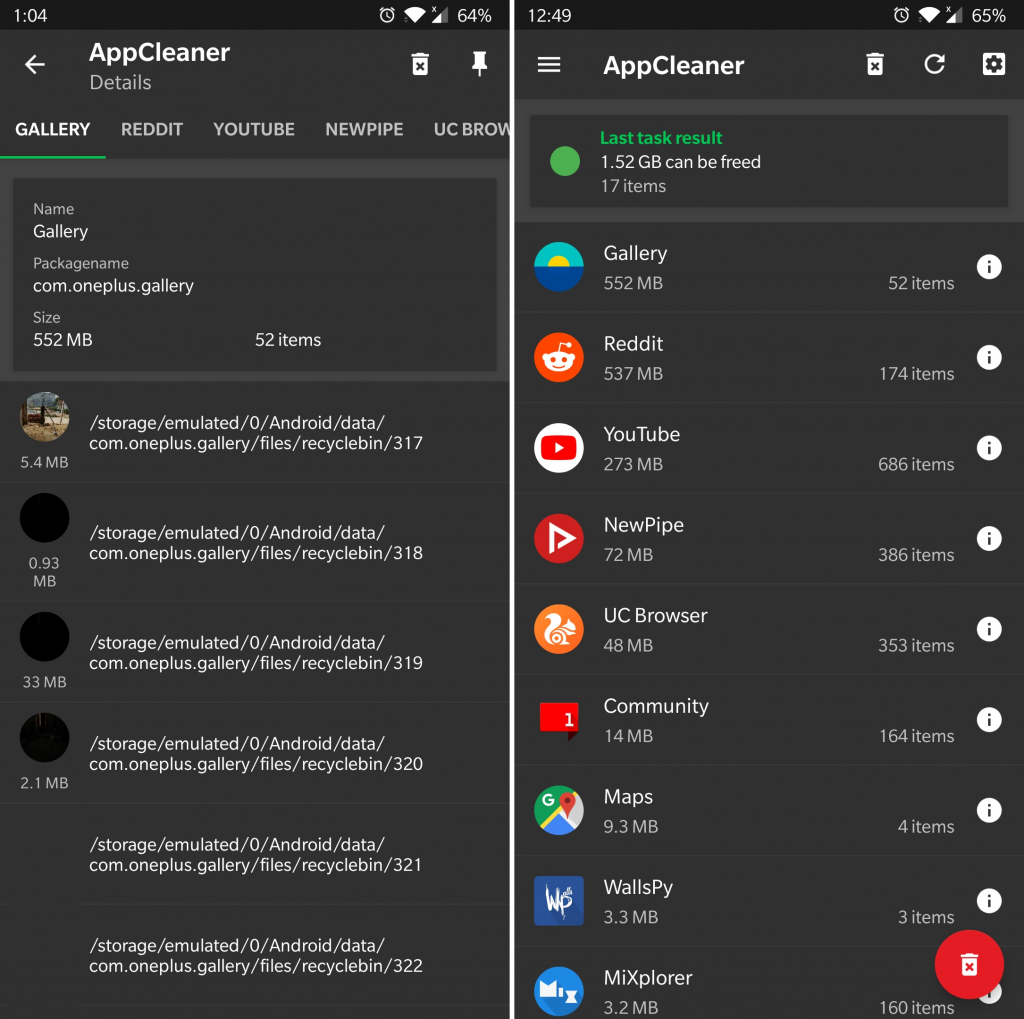The width and height of the screenshot is (1024, 1019).
Task: Tap the NewPipe app icon
Action: 558,538
